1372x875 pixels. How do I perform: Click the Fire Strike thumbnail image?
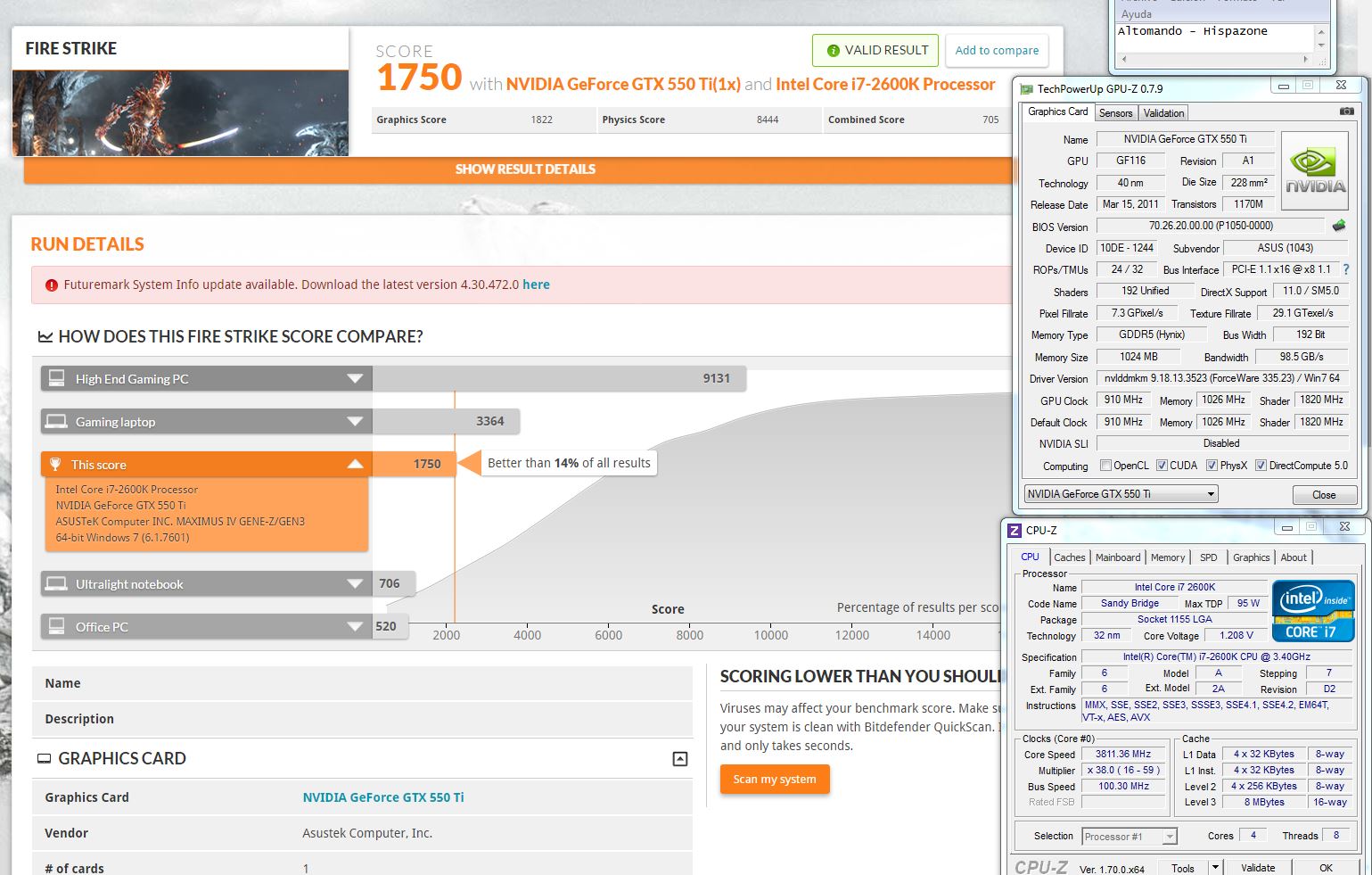click(x=180, y=113)
